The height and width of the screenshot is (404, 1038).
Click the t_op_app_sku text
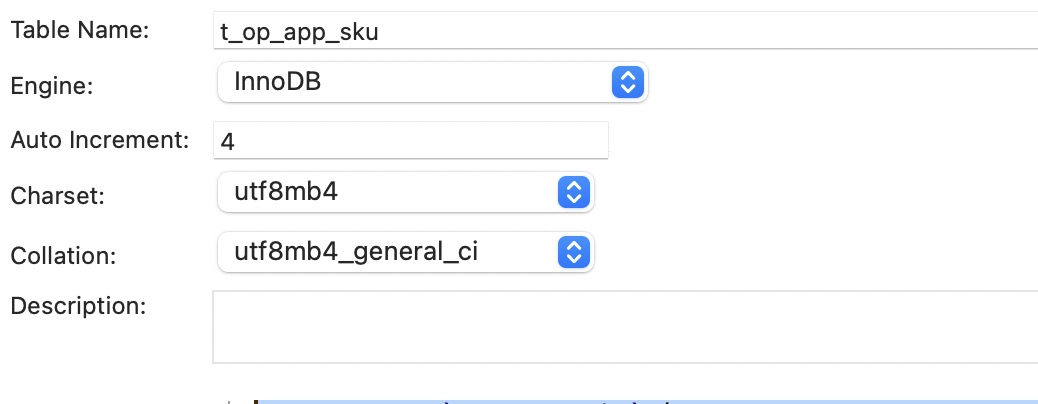coord(299,31)
